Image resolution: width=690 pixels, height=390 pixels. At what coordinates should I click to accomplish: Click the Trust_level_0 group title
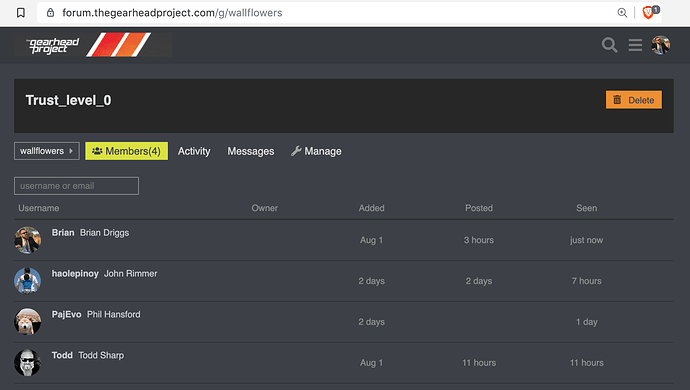[68, 100]
